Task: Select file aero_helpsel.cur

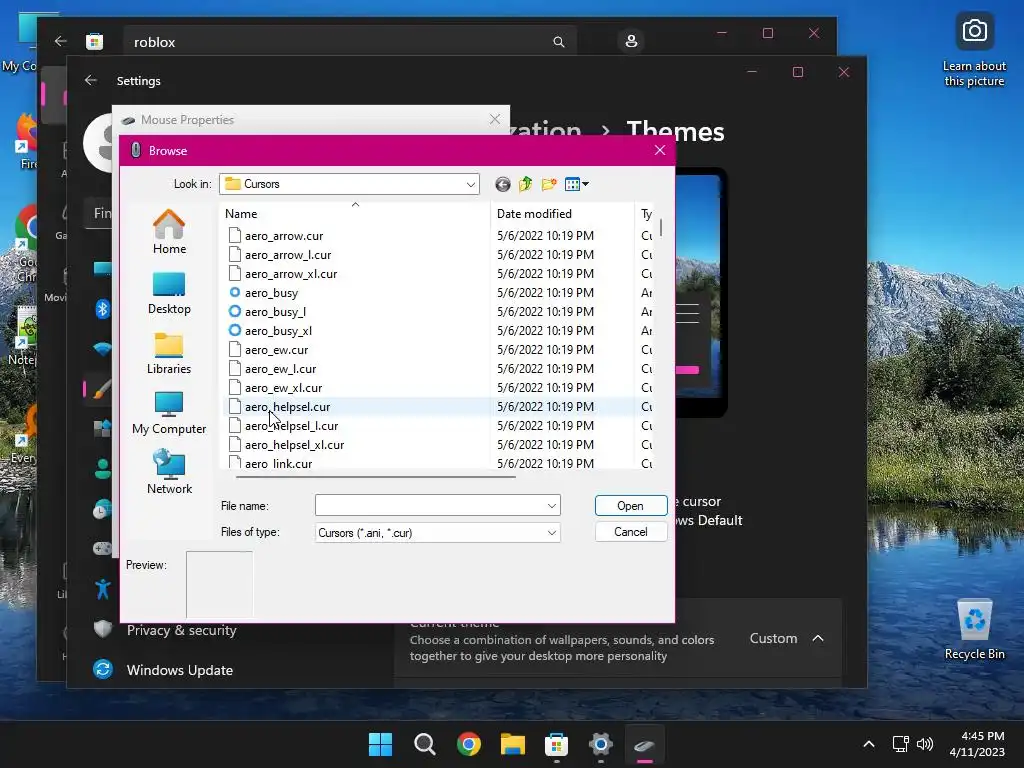Action: pos(287,406)
